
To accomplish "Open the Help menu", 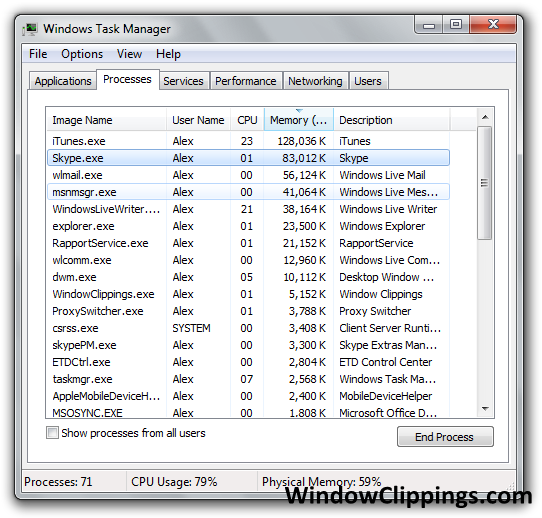I will pyautogui.click(x=168, y=54).
